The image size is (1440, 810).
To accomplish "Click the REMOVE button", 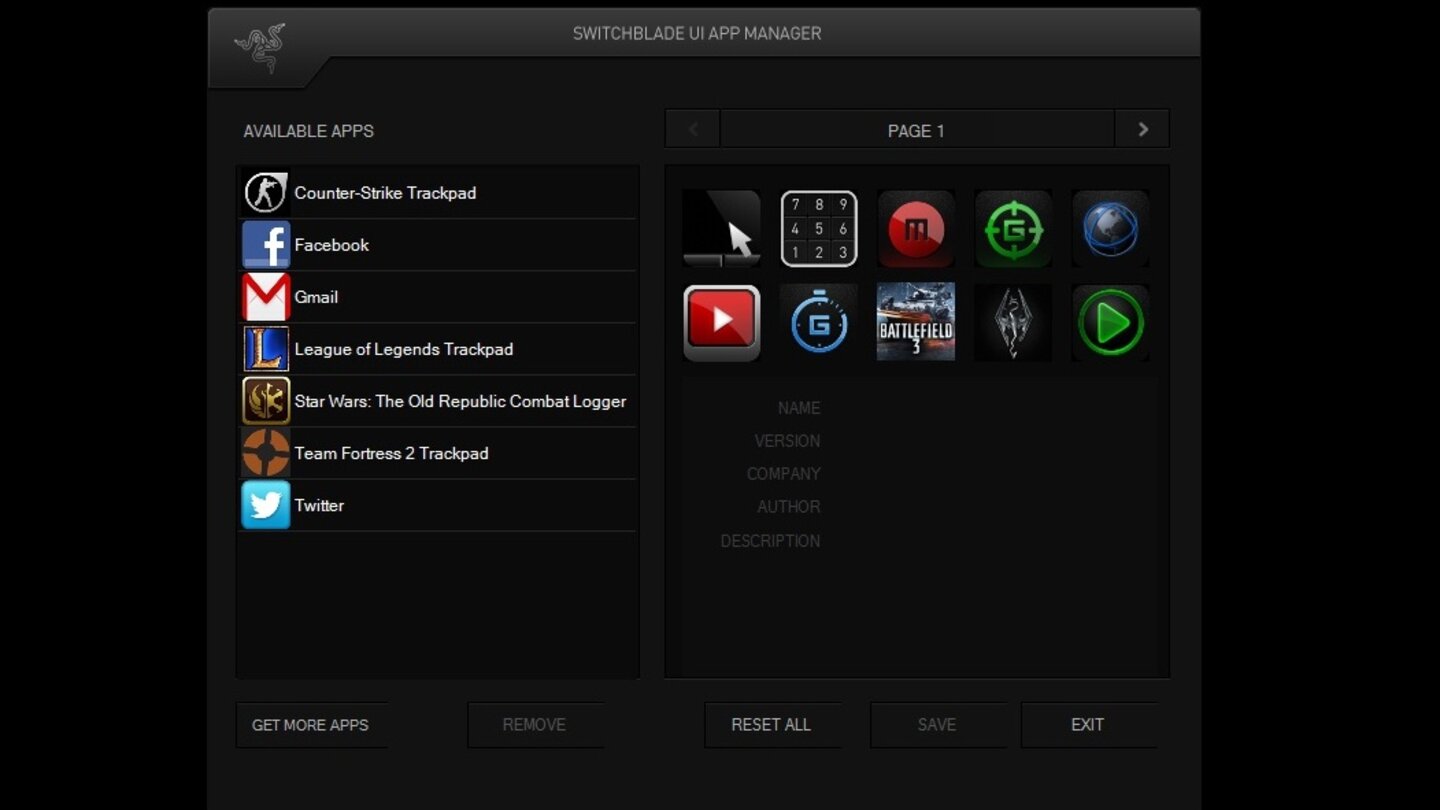I will (x=535, y=725).
